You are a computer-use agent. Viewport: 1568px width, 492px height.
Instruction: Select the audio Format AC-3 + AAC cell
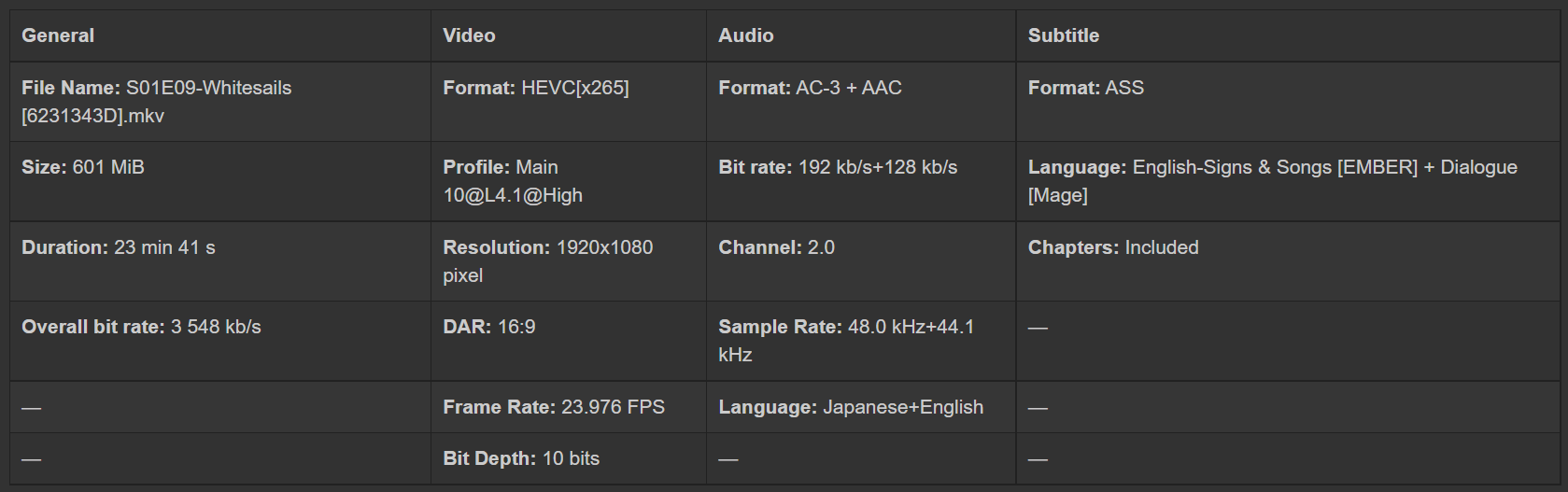coord(810,88)
